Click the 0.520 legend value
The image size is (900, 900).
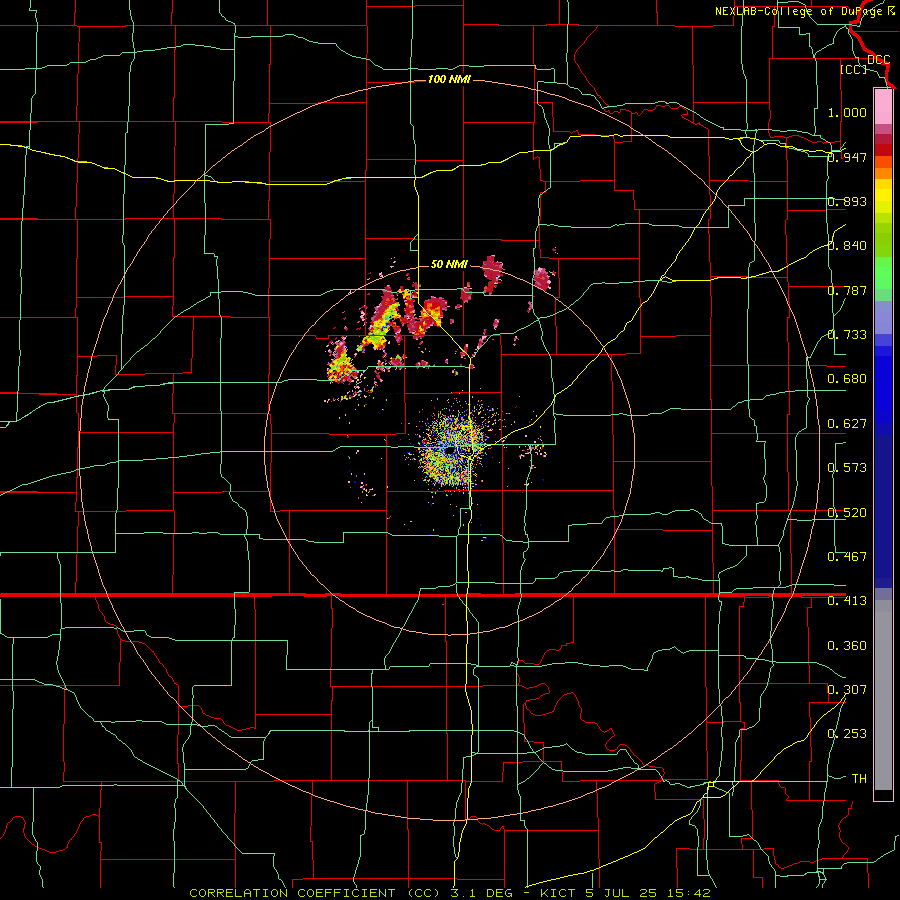click(x=847, y=513)
